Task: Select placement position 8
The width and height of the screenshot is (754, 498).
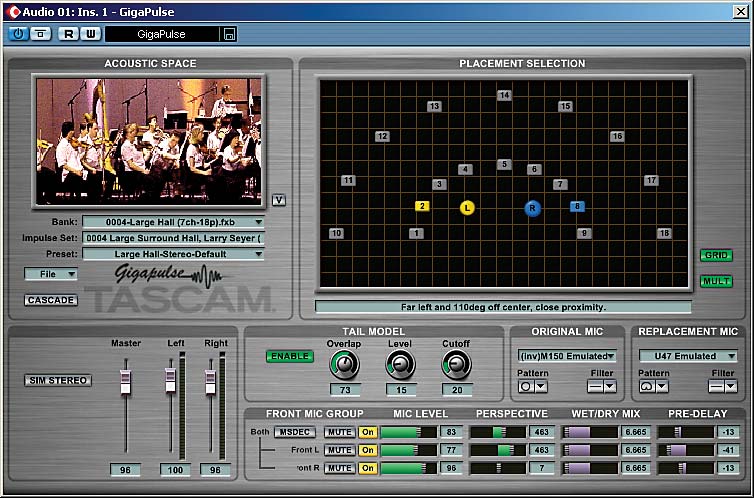Action: tap(577, 207)
